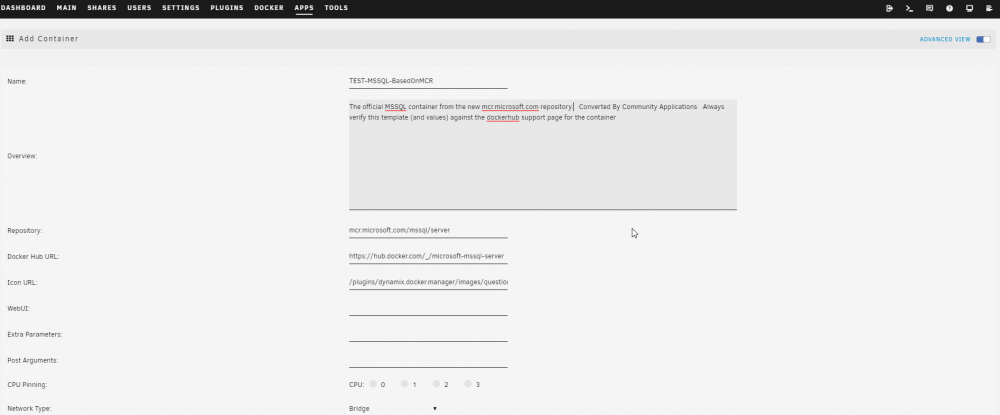The width and height of the screenshot is (1000, 415).
Task: Open the Shares menu tab
Action: point(102,8)
